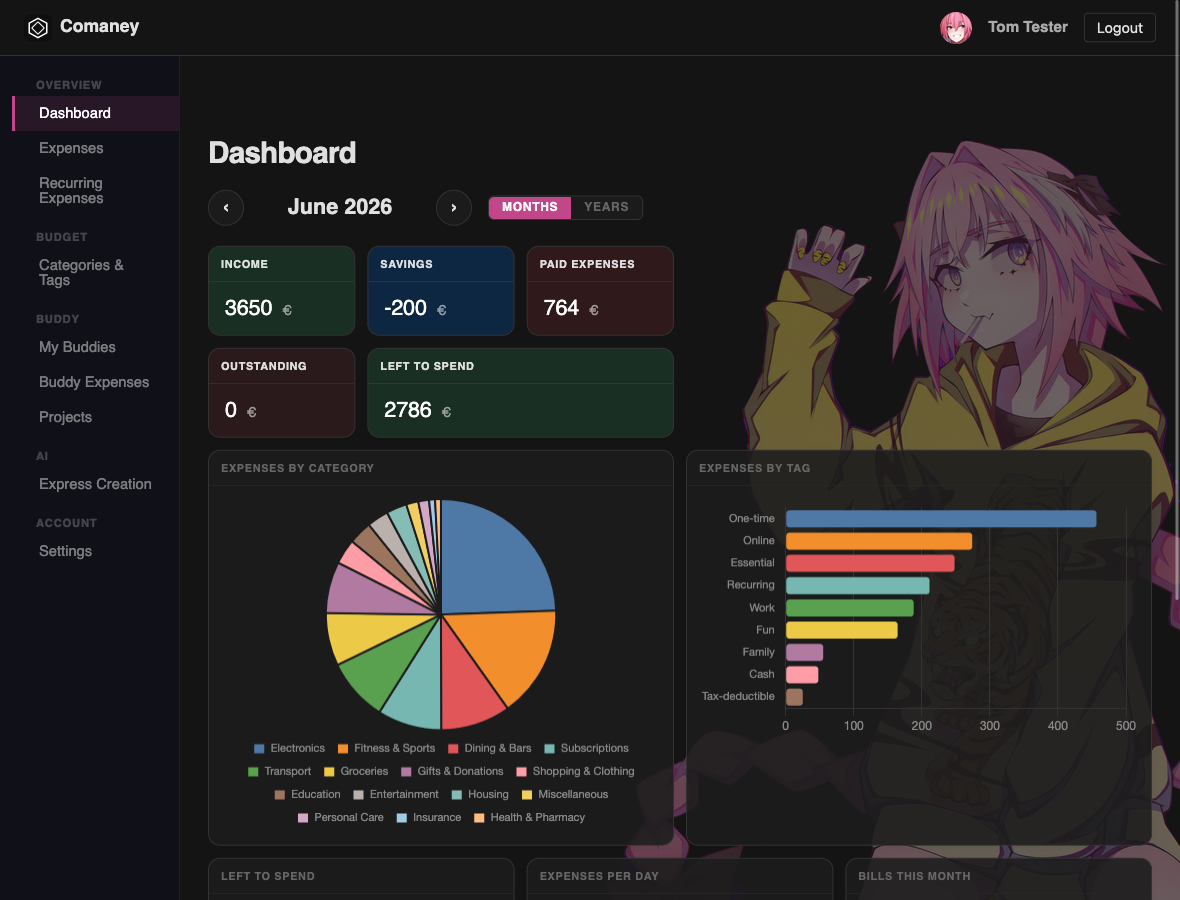This screenshot has width=1180, height=900.
Task: Click the page scrollbar on the right
Action: (1176, 301)
